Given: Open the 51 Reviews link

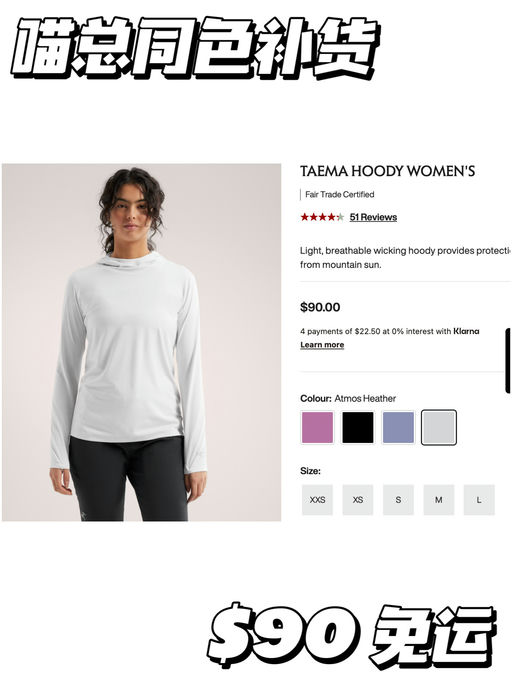Looking at the screenshot, I should tap(373, 217).
